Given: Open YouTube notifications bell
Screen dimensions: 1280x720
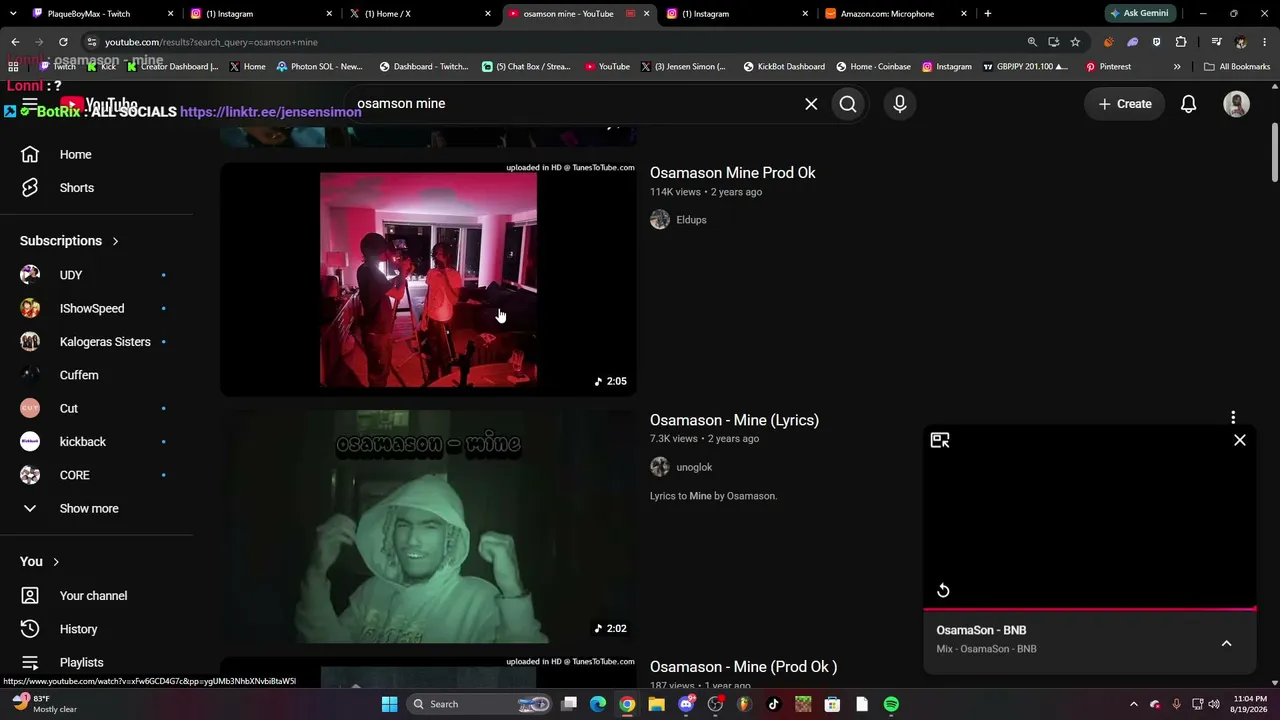Looking at the screenshot, I should [1189, 104].
